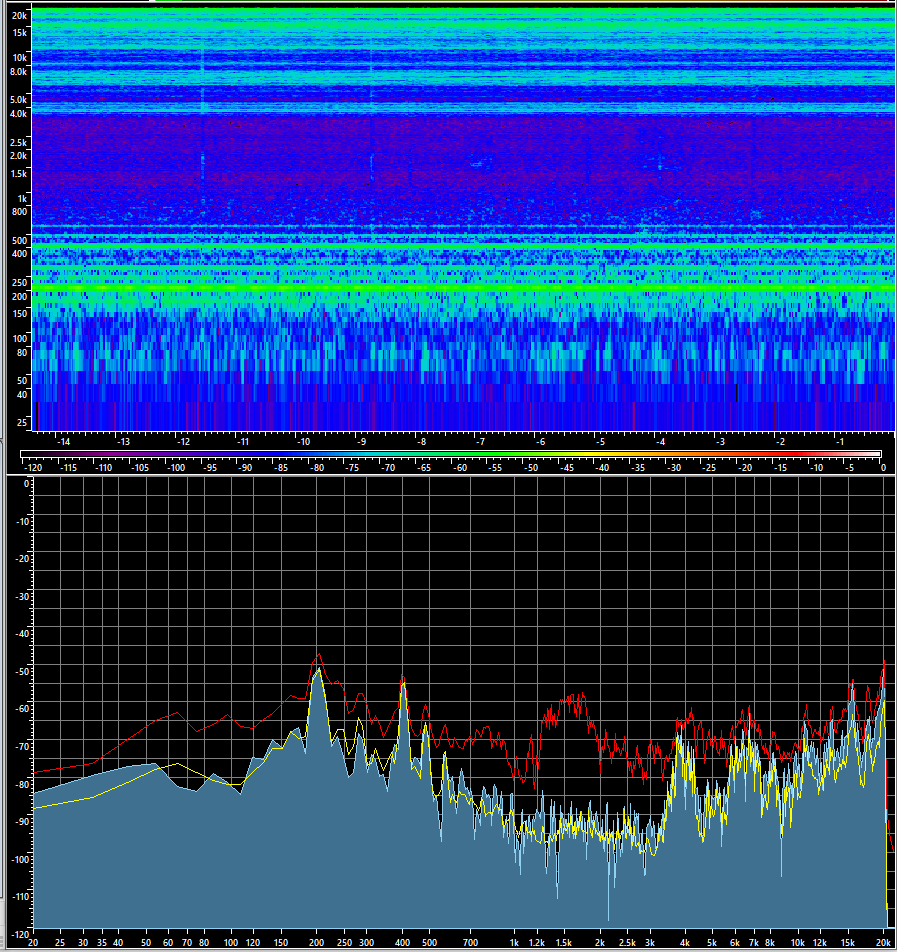Click the -15 value on the color scale
Image resolution: width=897 pixels, height=952 pixels.
[780, 468]
